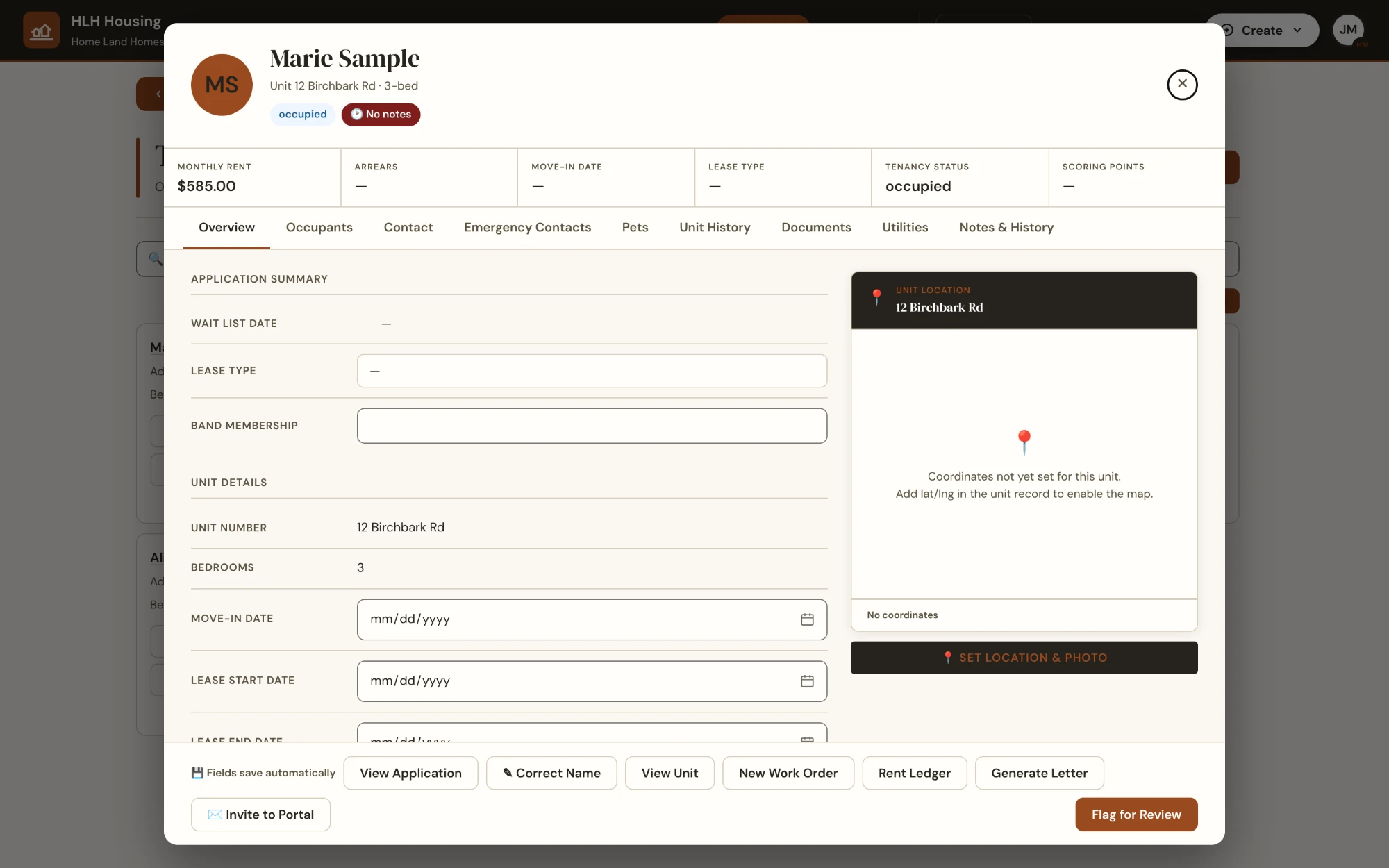
Task: Open the Emergency Contacts tab
Action: pyautogui.click(x=527, y=227)
